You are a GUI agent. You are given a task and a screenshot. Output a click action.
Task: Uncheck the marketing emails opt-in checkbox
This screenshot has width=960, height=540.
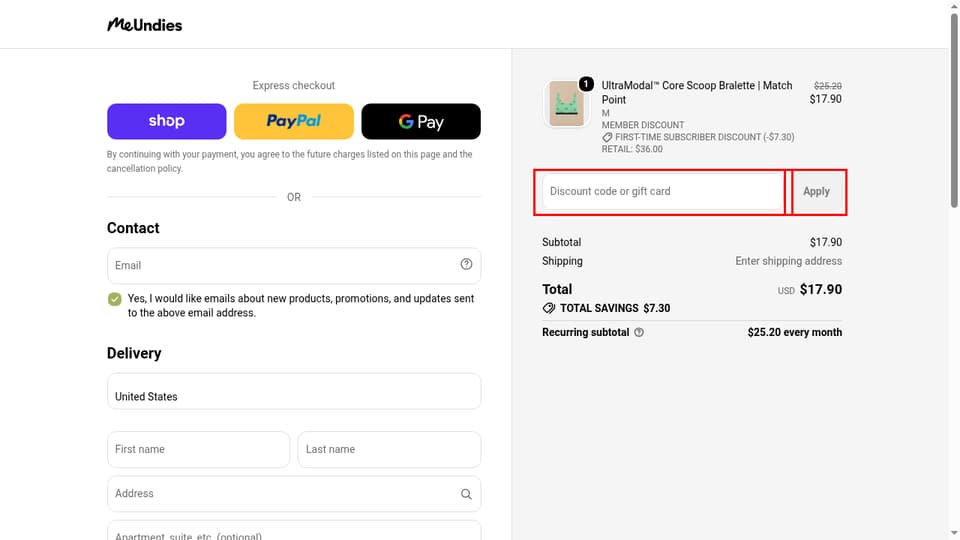tap(114, 299)
